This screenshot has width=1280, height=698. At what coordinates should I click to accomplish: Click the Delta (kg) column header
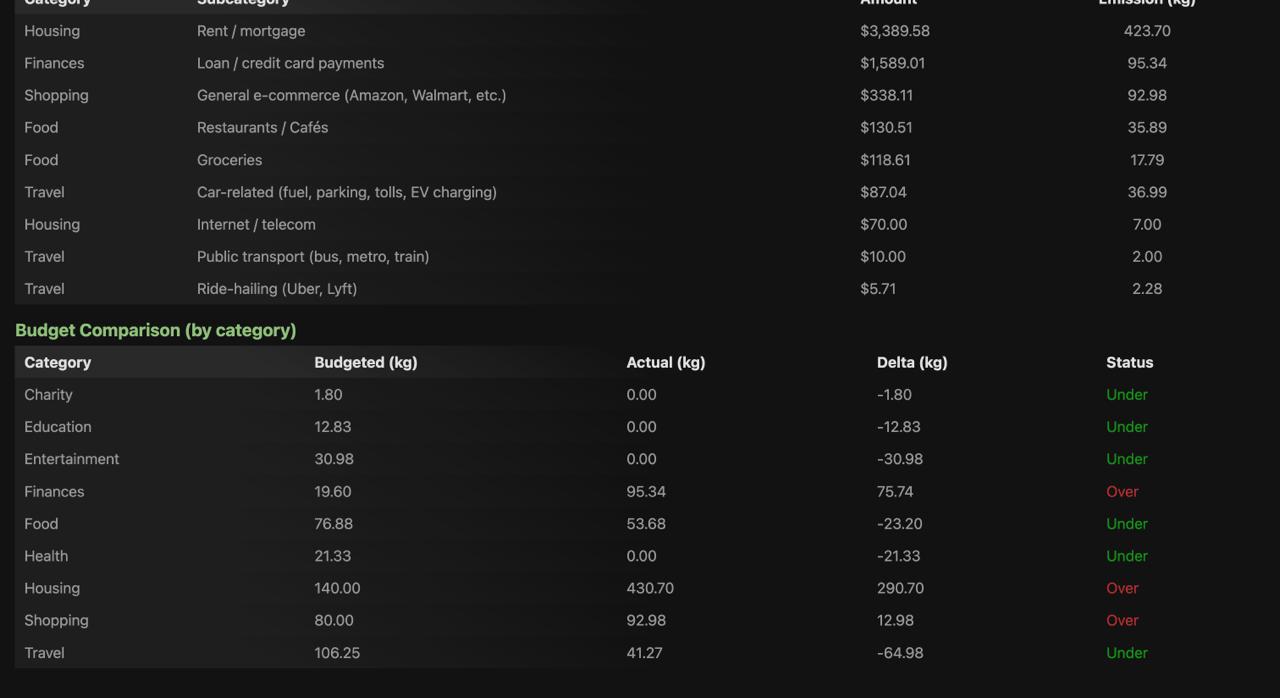(911, 362)
